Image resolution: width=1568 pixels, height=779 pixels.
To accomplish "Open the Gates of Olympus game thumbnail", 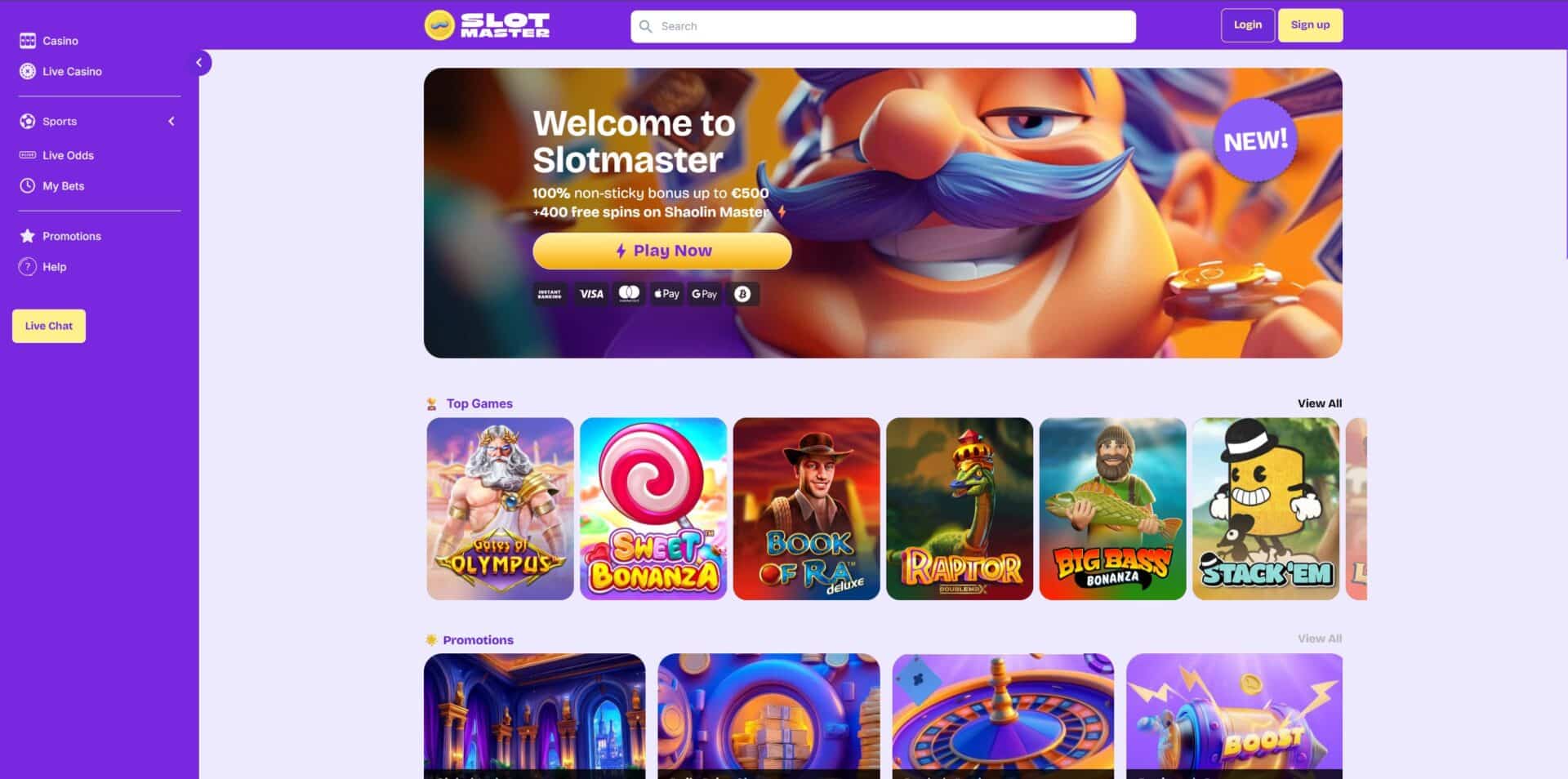I will click(x=500, y=509).
